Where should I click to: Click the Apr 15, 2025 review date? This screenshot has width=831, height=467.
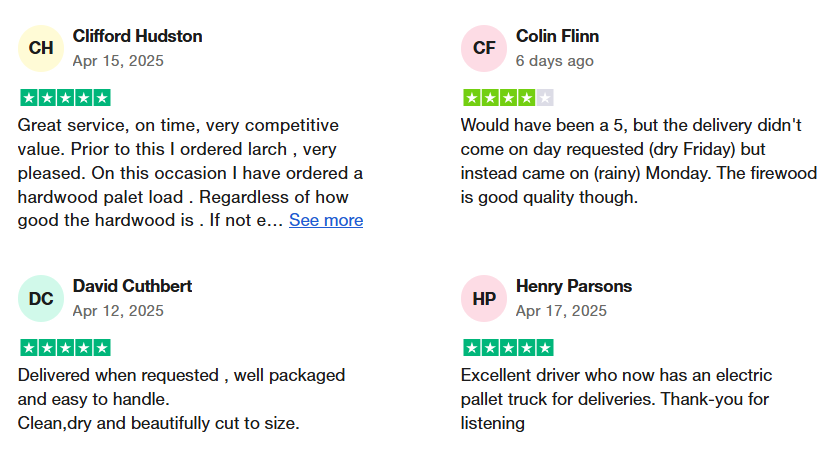tap(118, 60)
